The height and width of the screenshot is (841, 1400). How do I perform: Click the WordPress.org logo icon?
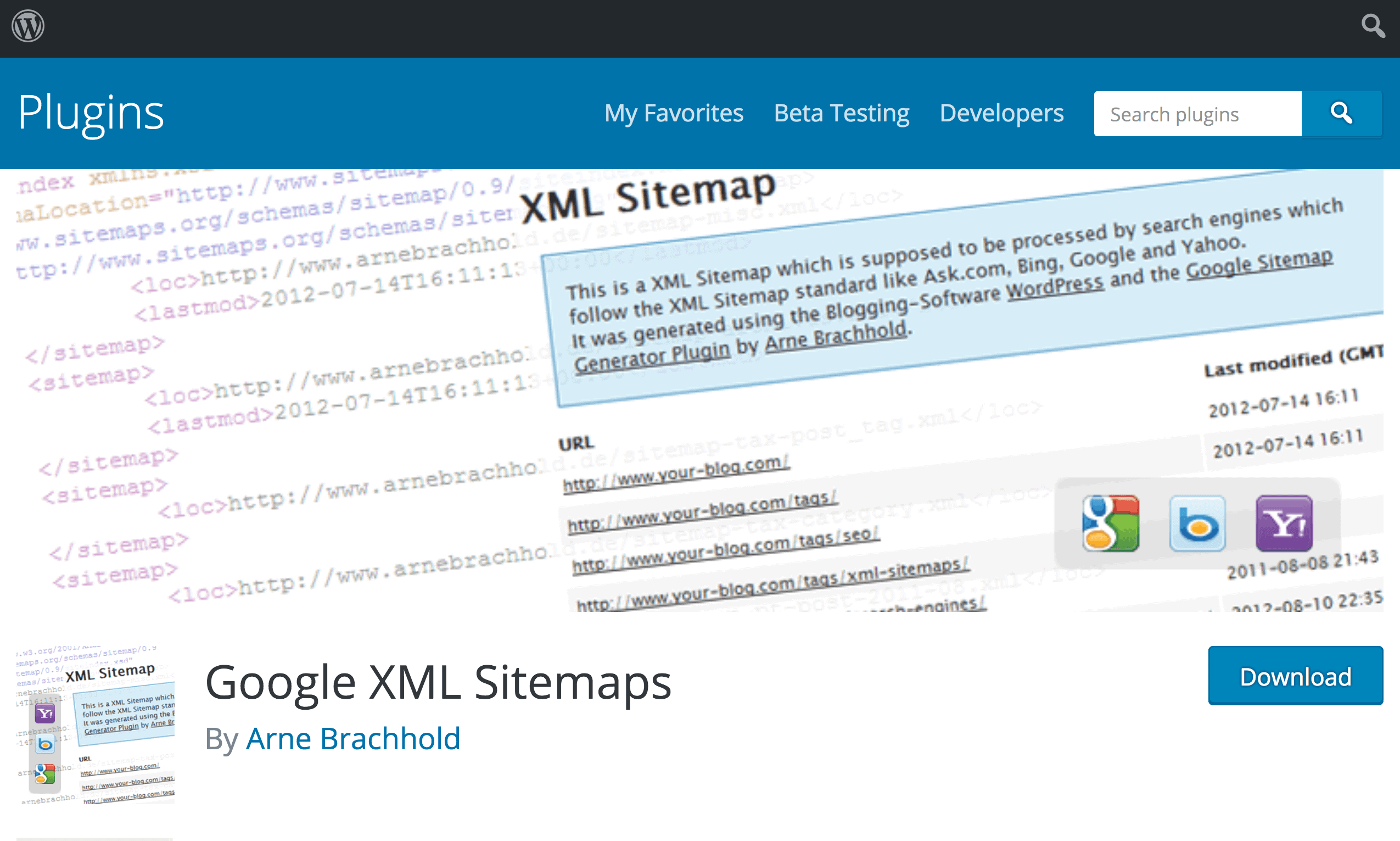[27, 27]
